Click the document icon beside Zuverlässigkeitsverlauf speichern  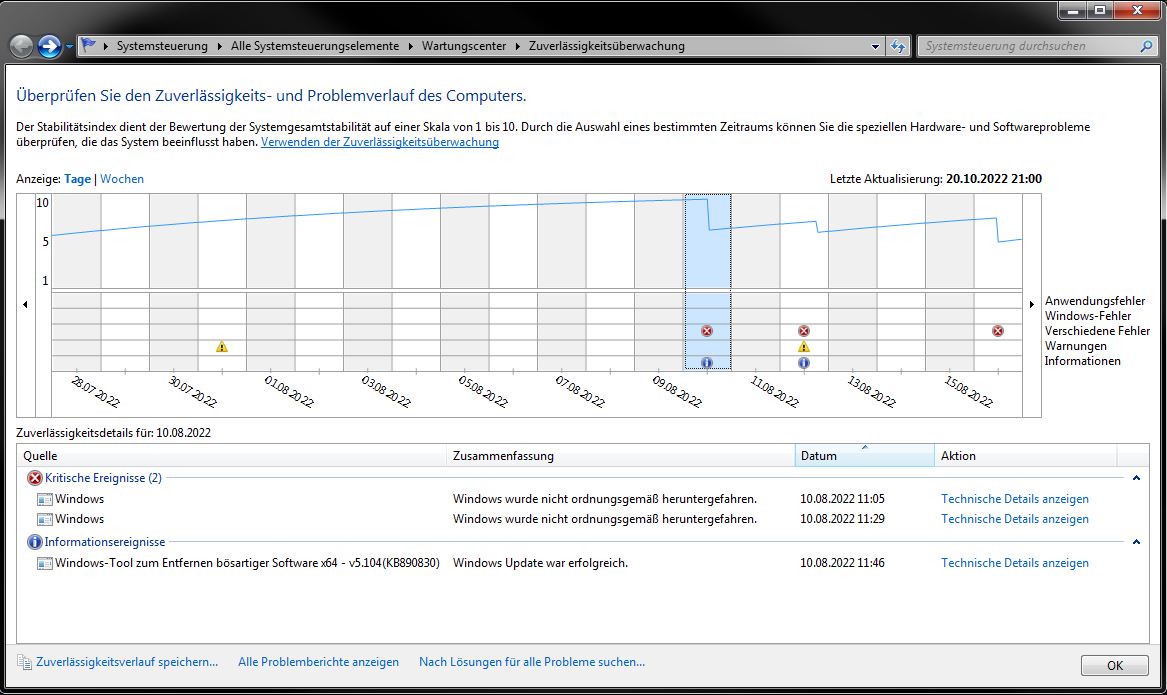(x=25, y=662)
